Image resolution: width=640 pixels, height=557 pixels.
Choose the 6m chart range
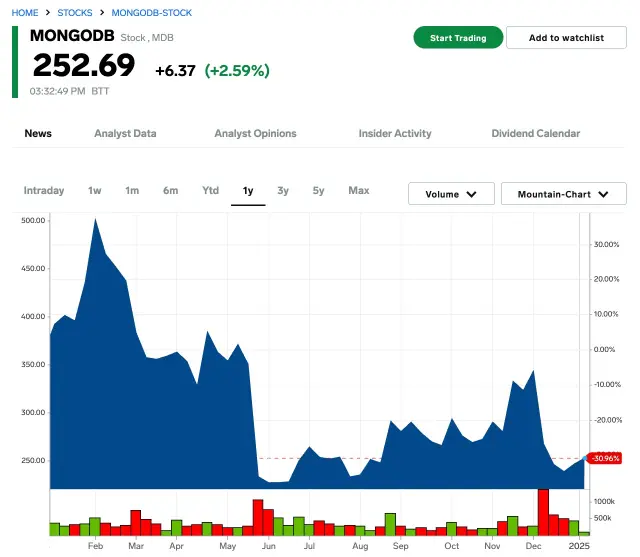(171, 190)
